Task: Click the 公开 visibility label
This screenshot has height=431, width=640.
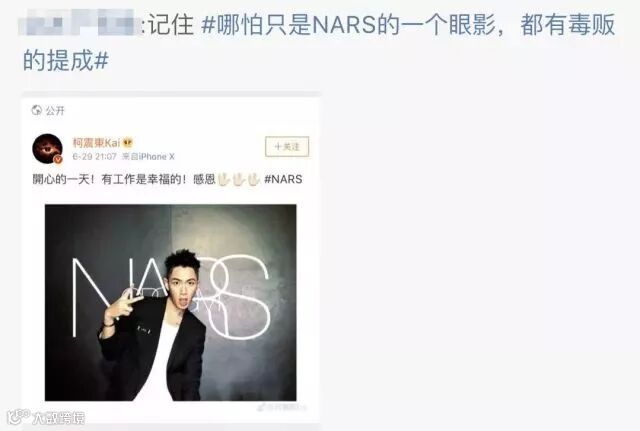Action: 55,110
